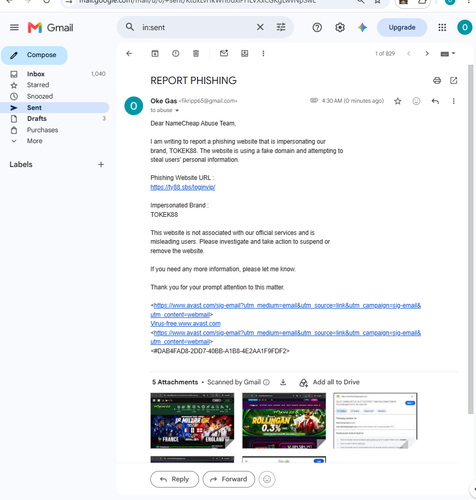Click the search magnifier icon
This screenshot has width=476, height=500.
tap(130, 27)
